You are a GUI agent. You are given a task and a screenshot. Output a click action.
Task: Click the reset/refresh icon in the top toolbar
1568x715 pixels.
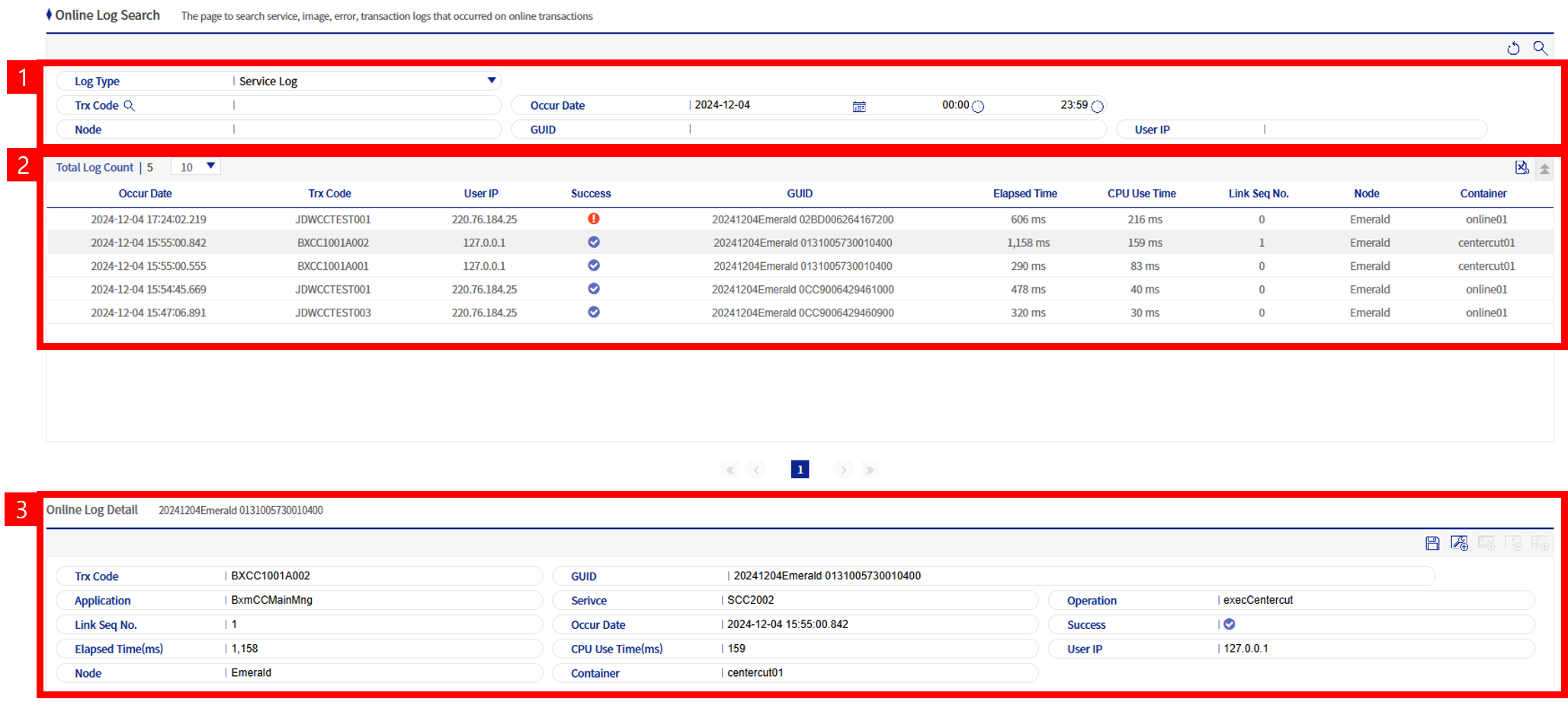click(1513, 48)
